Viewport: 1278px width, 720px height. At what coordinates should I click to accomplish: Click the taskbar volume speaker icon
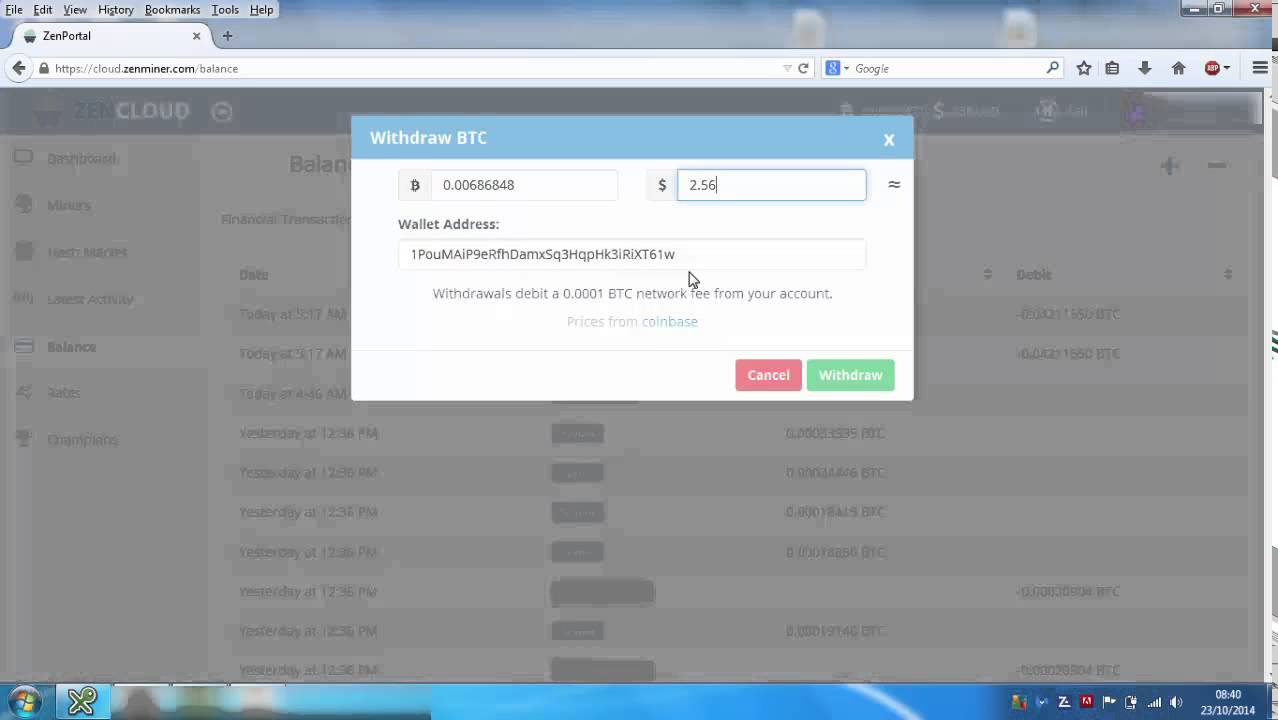pyautogui.click(x=1176, y=702)
